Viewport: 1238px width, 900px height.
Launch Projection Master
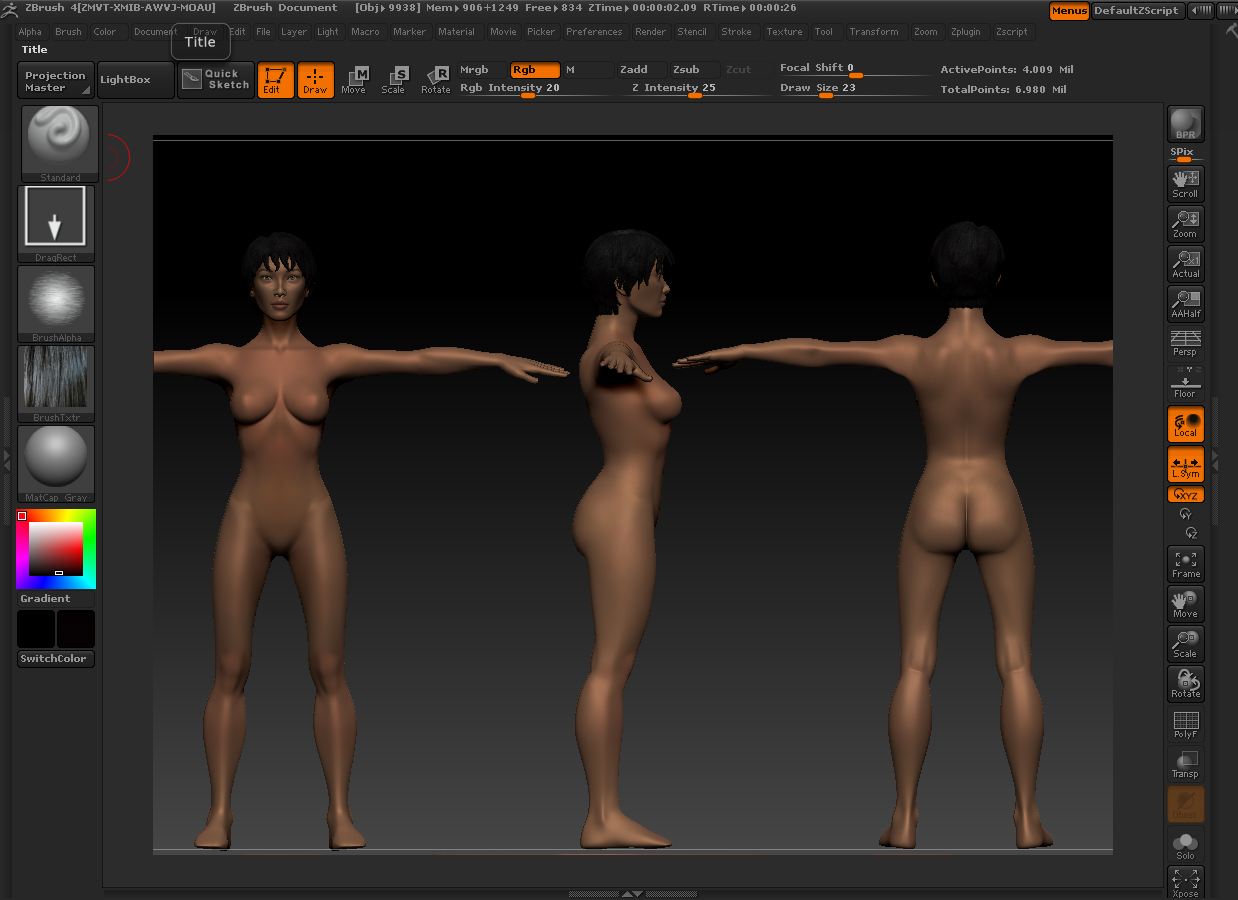tap(56, 81)
